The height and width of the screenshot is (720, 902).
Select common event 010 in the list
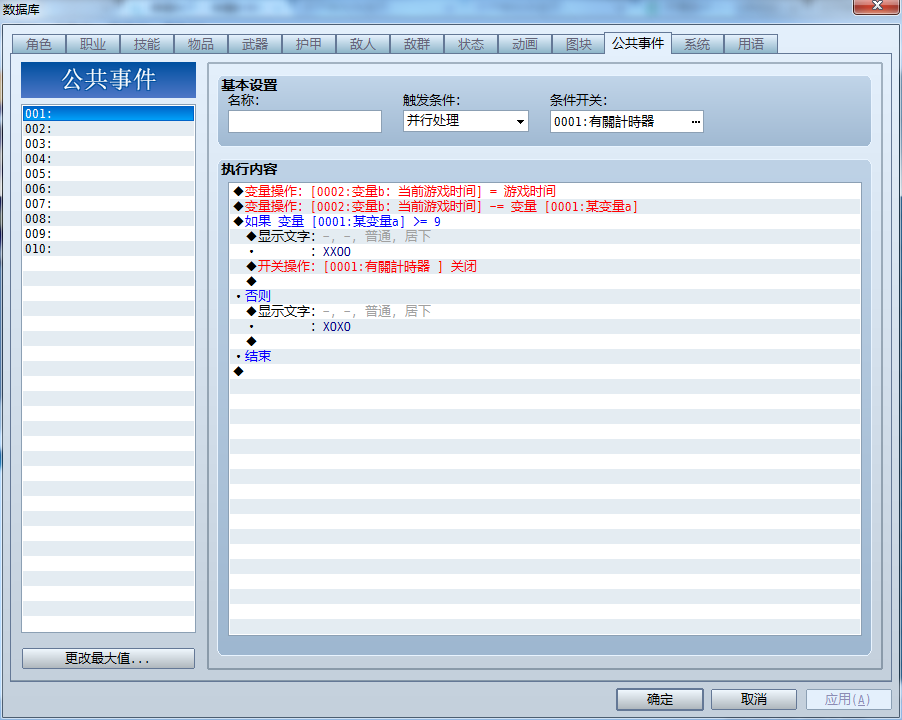pos(108,249)
